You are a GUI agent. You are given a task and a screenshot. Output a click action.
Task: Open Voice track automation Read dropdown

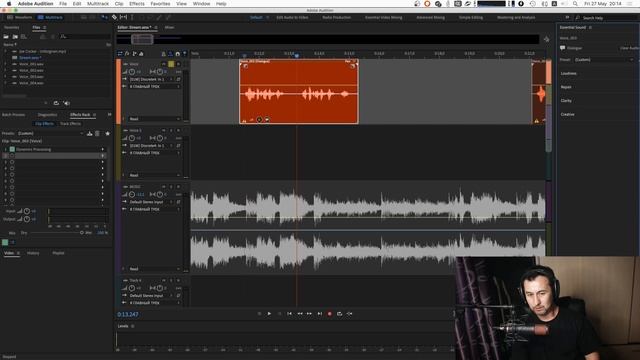click(x=154, y=119)
